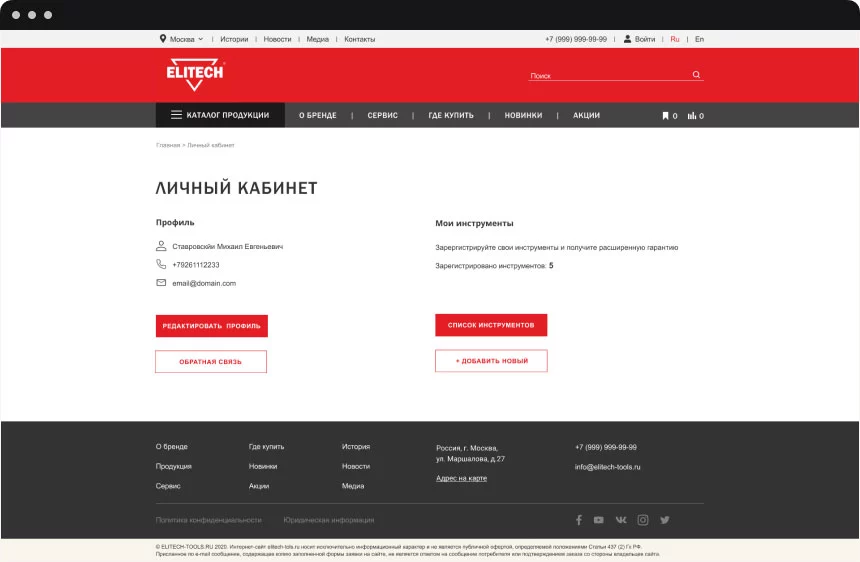This screenshot has width=860, height=562.
Task: Open VK social icon
Action: [x=621, y=520]
